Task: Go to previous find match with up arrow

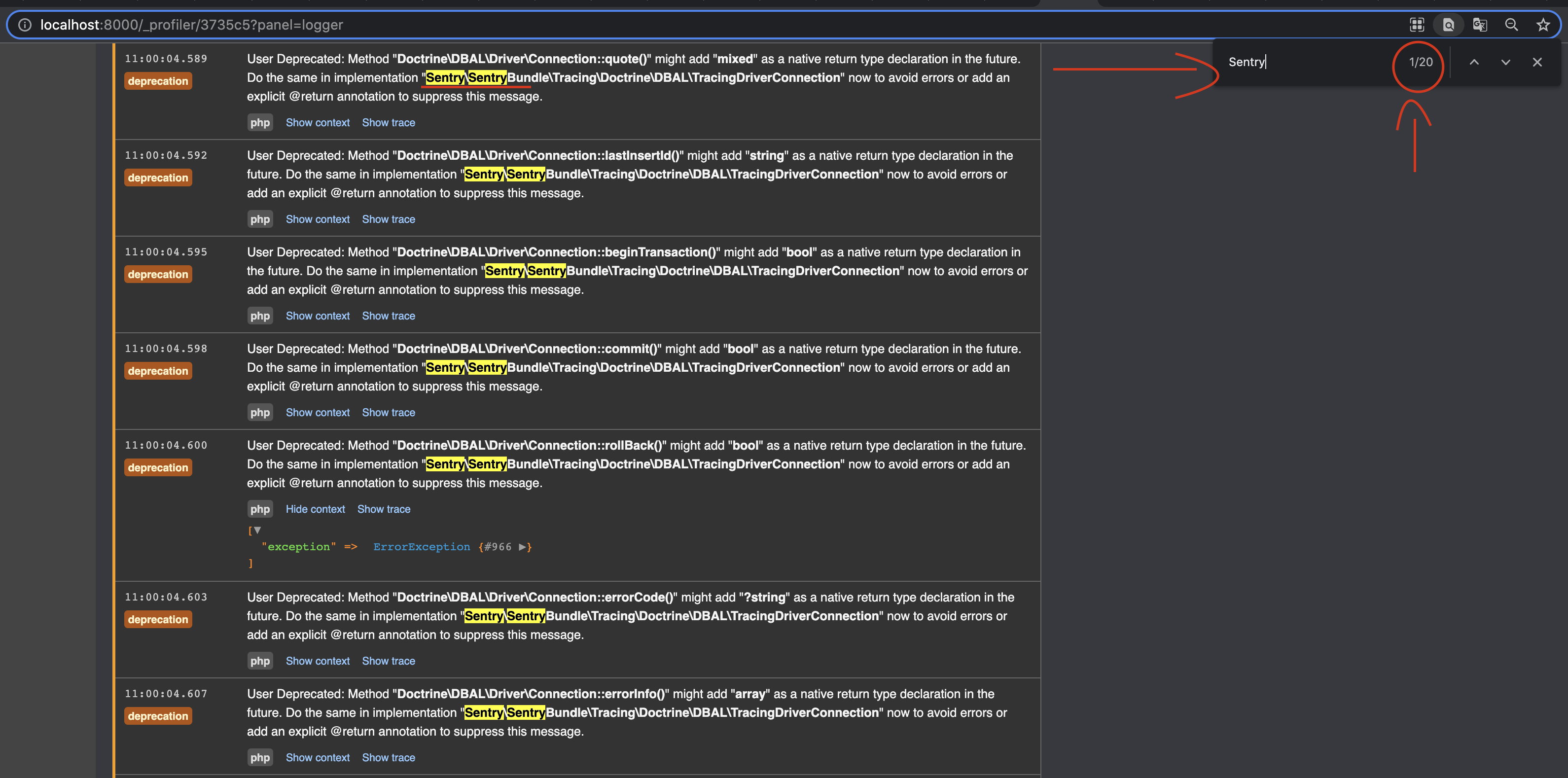Action: click(1474, 62)
